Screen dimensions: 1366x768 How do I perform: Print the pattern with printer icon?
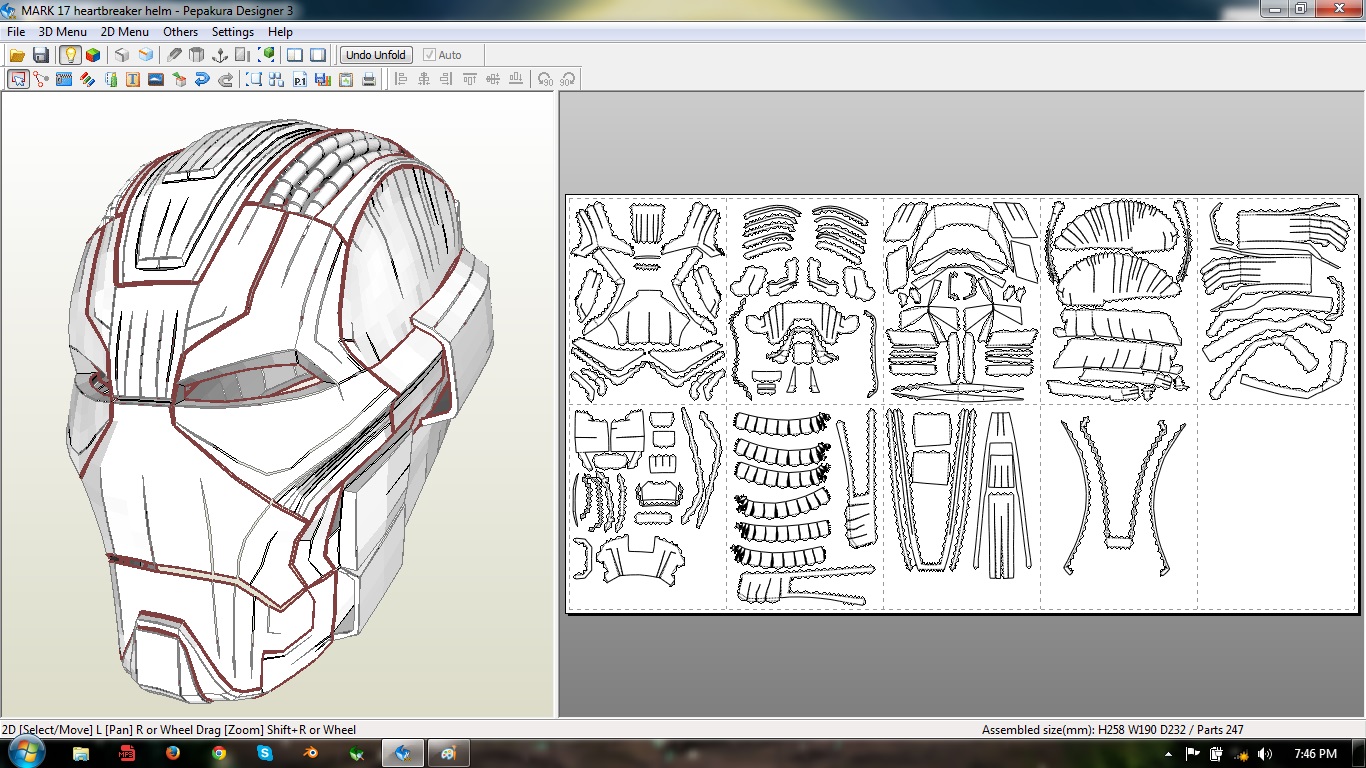369,79
